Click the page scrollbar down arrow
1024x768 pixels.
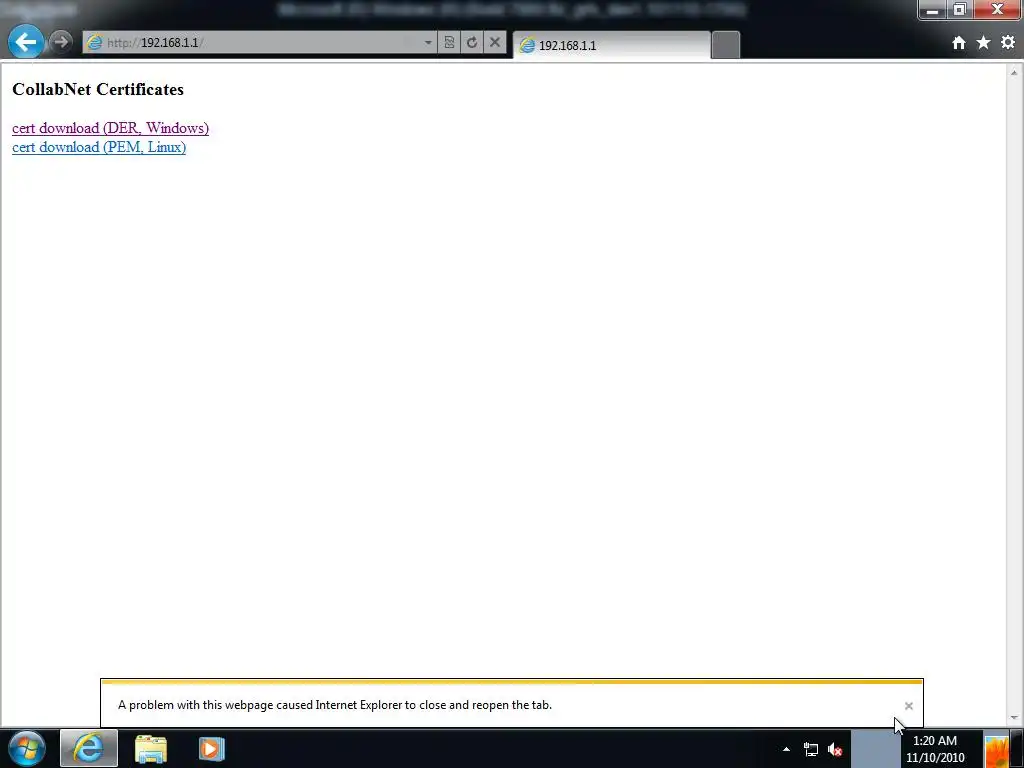point(1014,718)
